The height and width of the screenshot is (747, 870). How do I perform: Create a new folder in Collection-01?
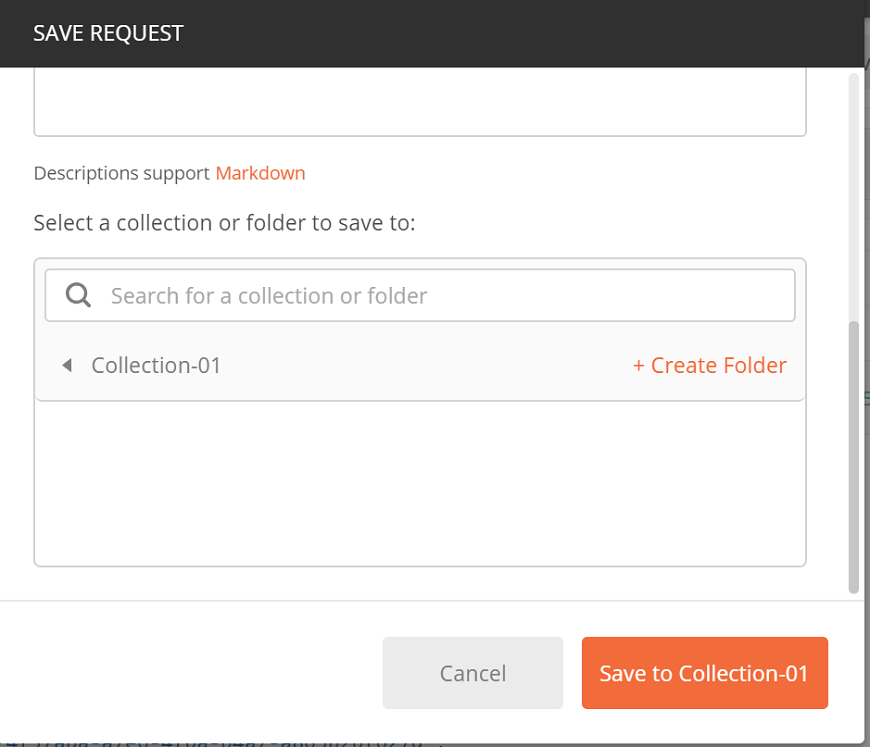coord(710,365)
